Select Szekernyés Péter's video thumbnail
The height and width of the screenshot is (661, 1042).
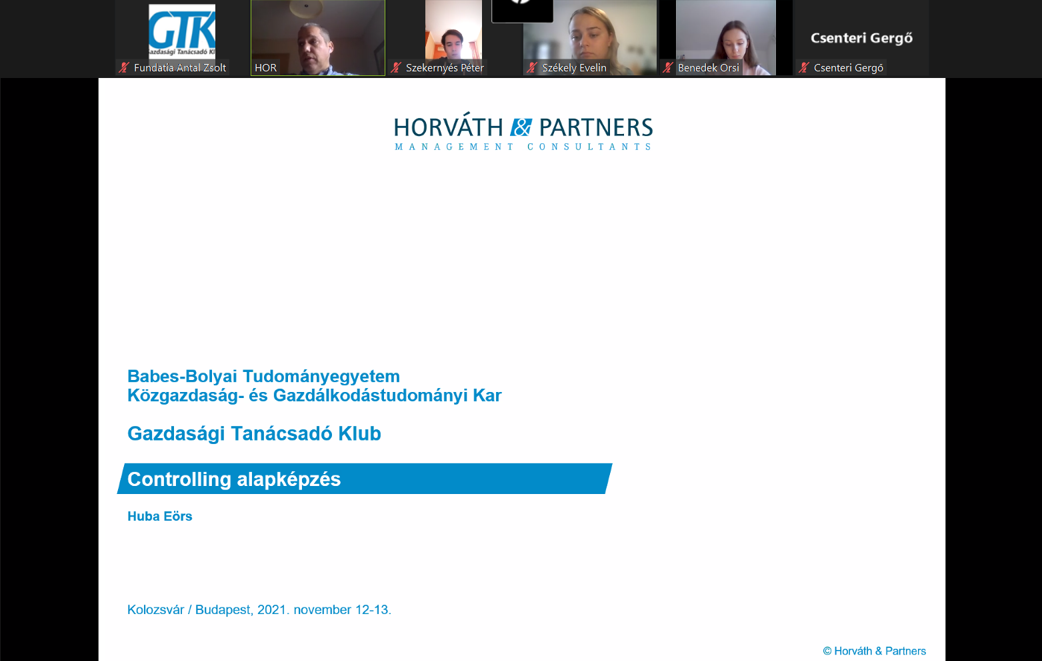coord(453,30)
